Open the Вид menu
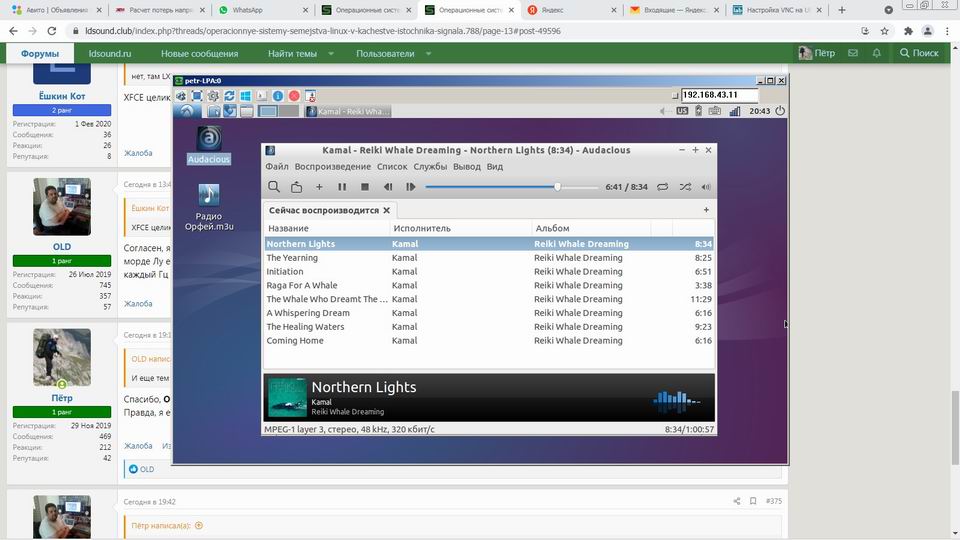The width and height of the screenshot is (960, 540). click(495, 167)
